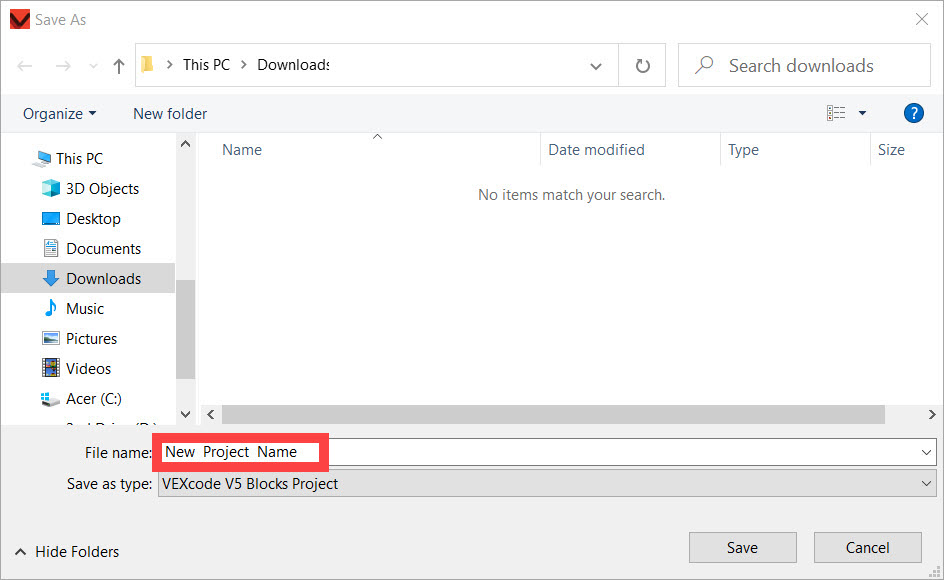This screenshot has height=580, width=944.
Task: Click the blue Downloads arrow icon
Action: [x=51, y=278]
